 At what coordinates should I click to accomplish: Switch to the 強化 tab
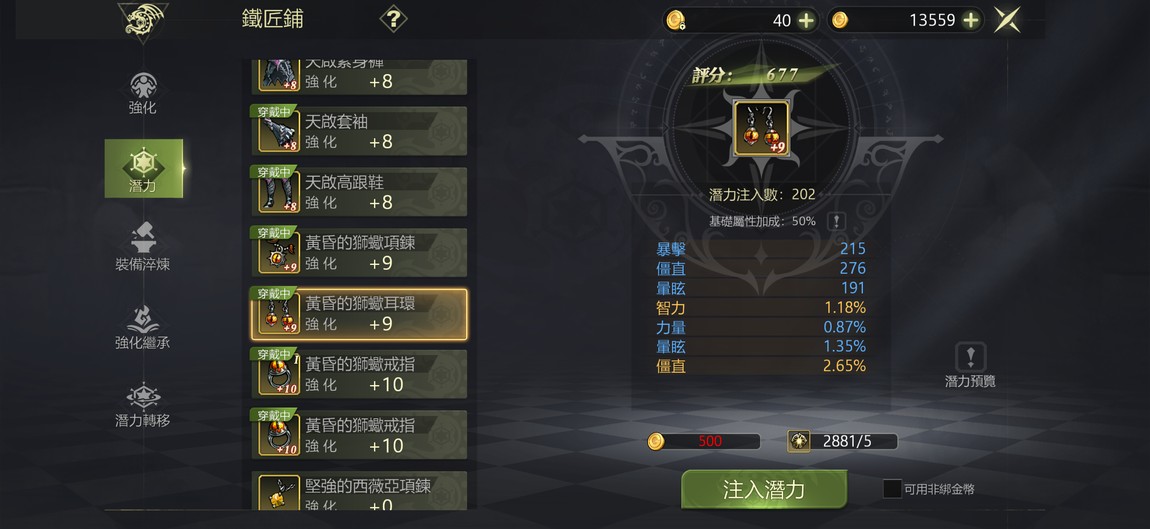(143, 93)
